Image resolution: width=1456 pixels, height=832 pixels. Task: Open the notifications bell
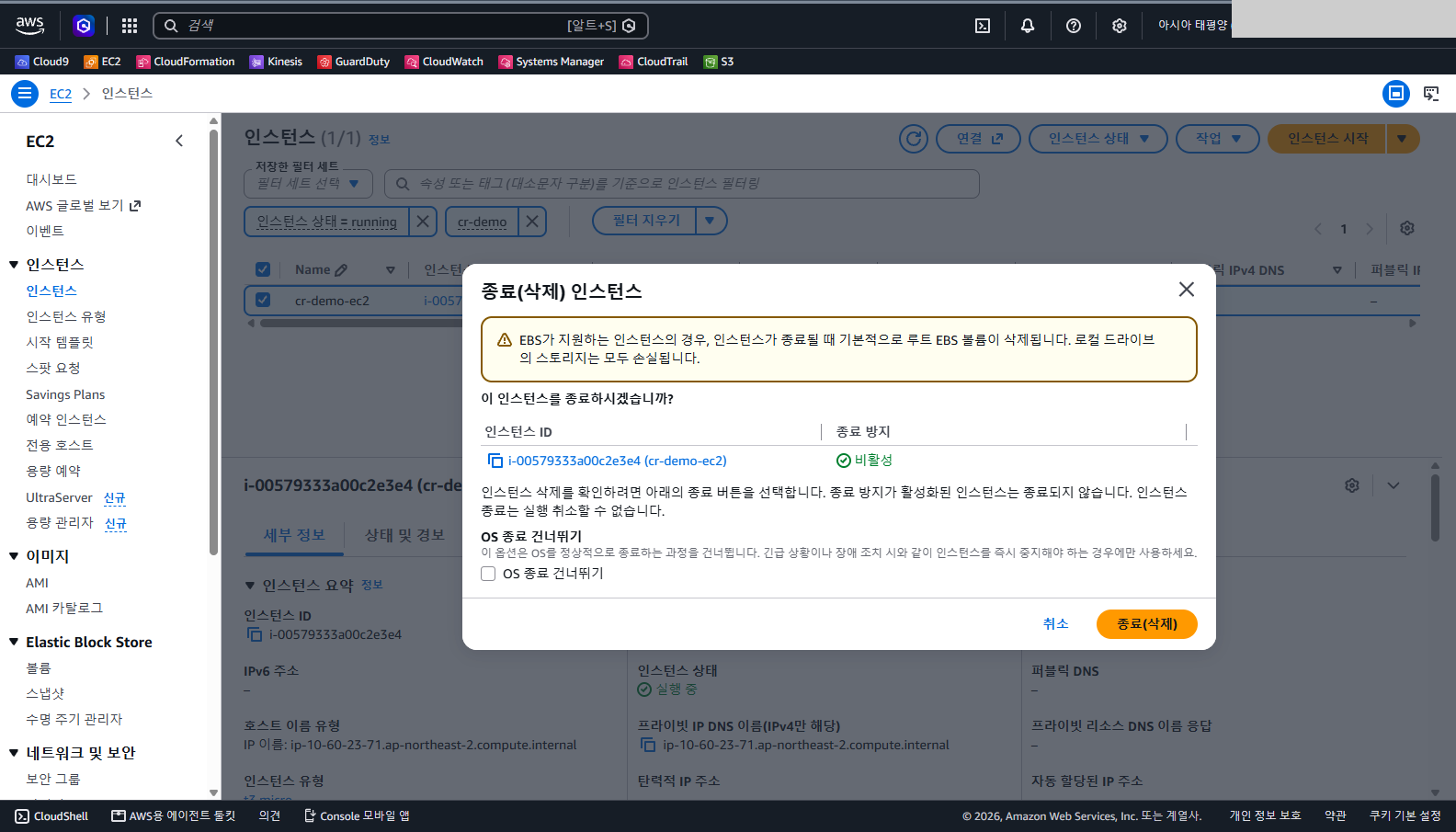[1028, 26]
